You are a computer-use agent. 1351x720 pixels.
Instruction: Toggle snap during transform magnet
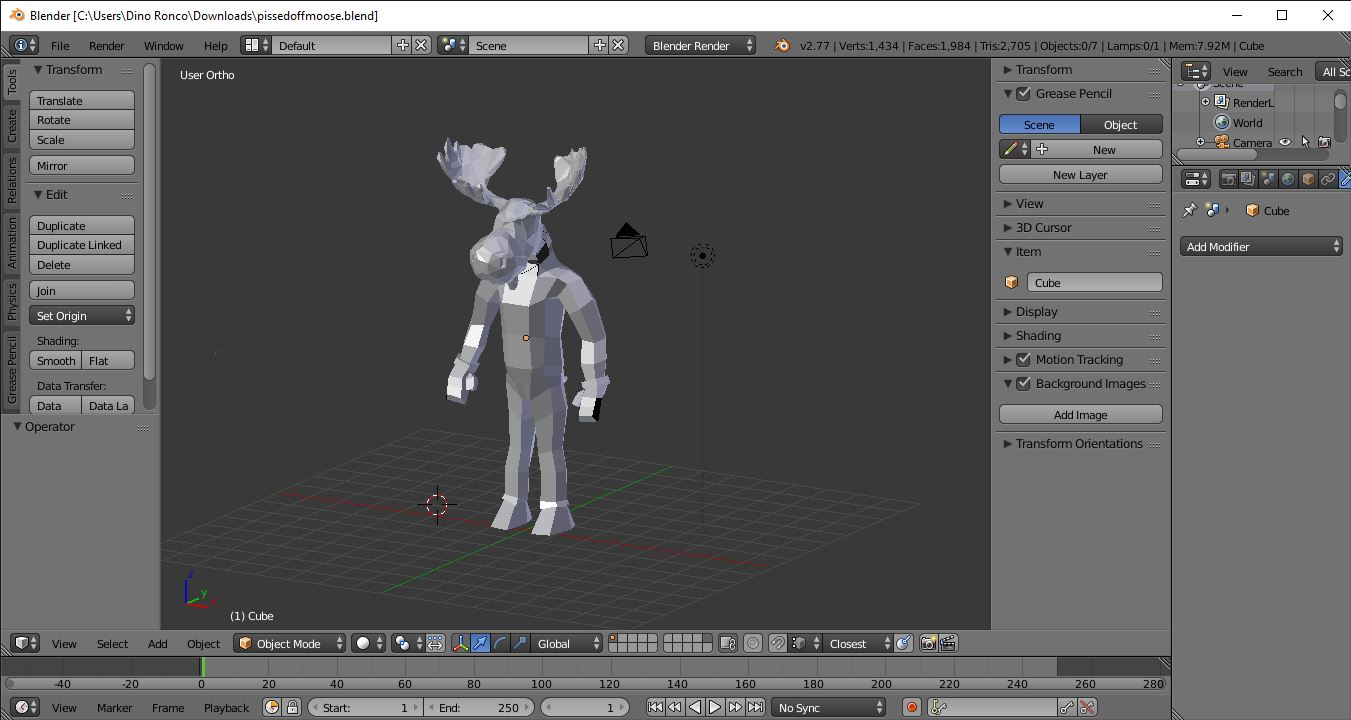tap(777, 643)
